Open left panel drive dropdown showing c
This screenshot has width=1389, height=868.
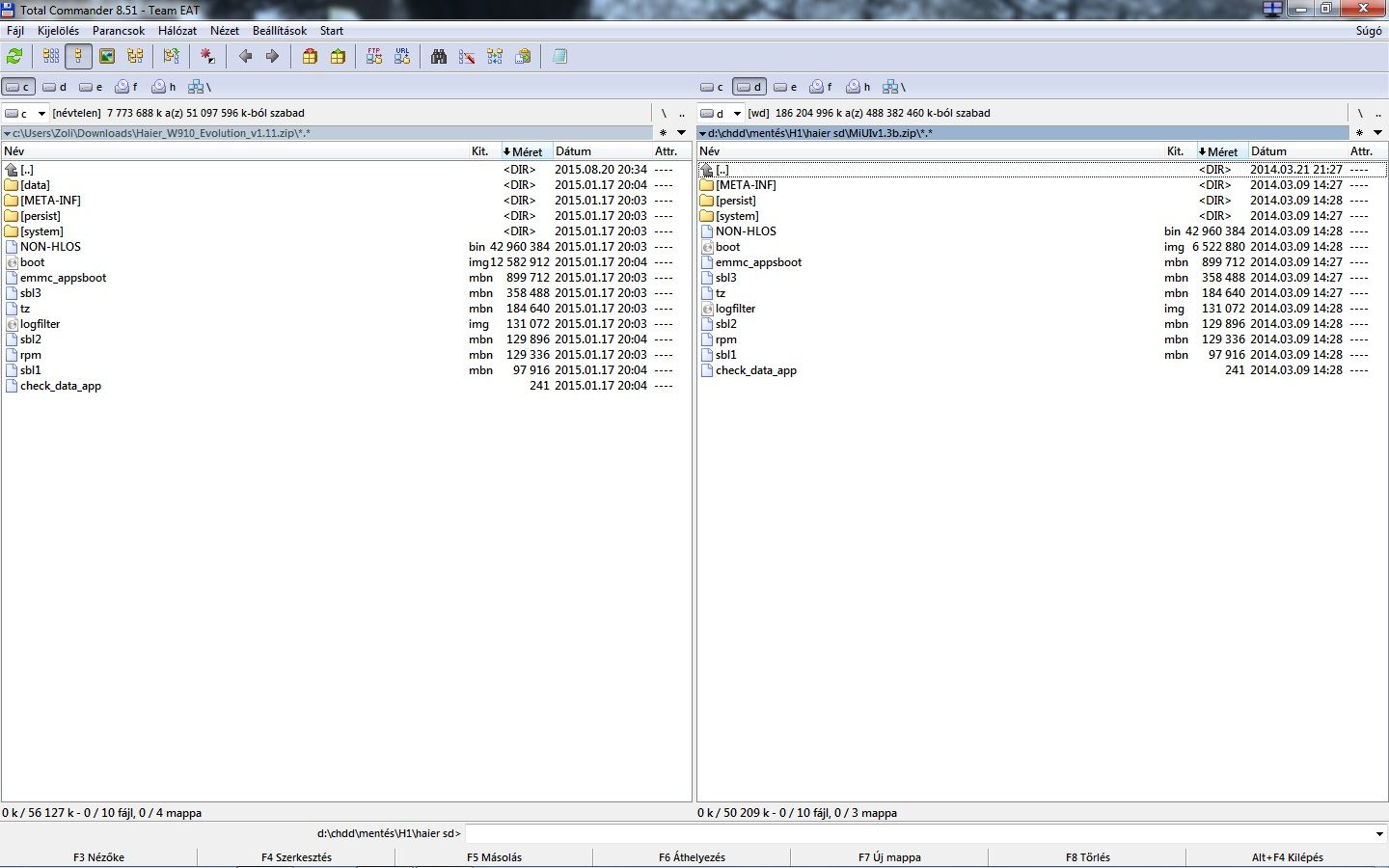tap(25, 113)
